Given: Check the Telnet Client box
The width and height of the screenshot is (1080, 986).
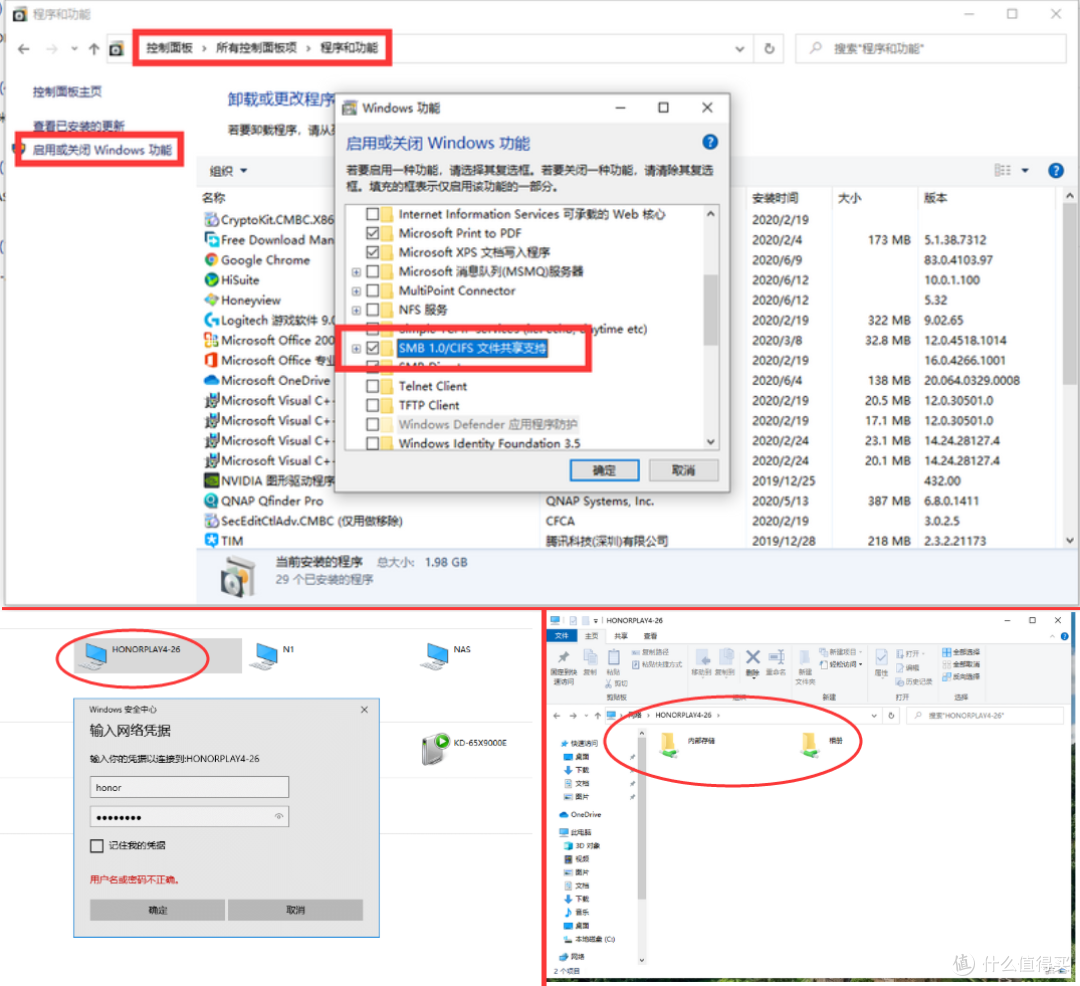Looking at the screenshot, I should click(x=373, y=386).
